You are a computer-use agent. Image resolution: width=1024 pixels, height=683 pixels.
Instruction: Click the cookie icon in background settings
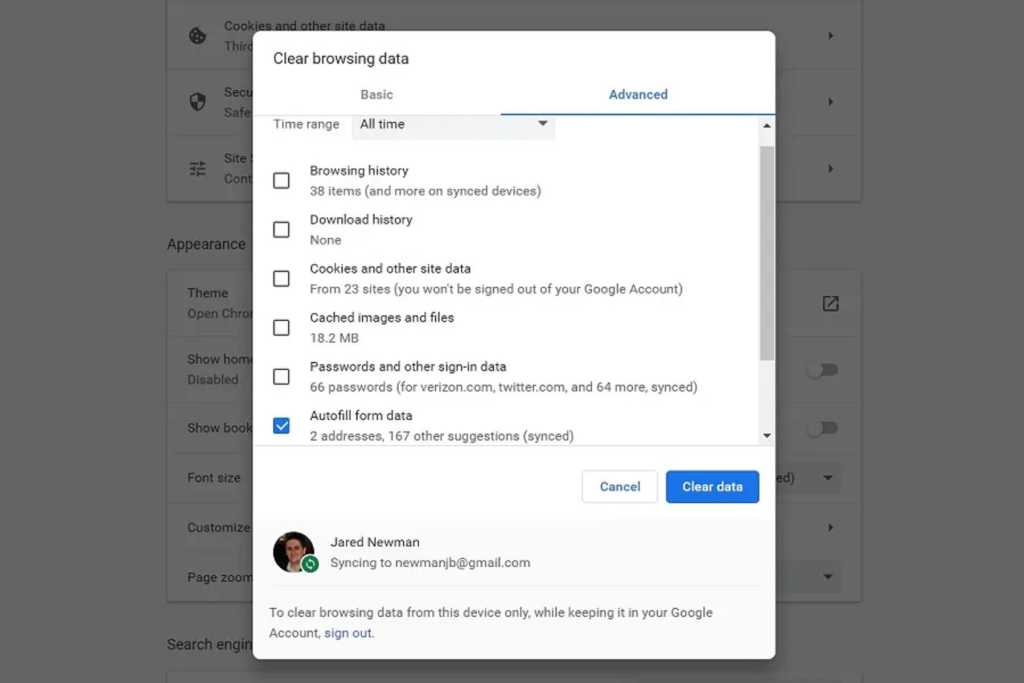pos(197,35)
